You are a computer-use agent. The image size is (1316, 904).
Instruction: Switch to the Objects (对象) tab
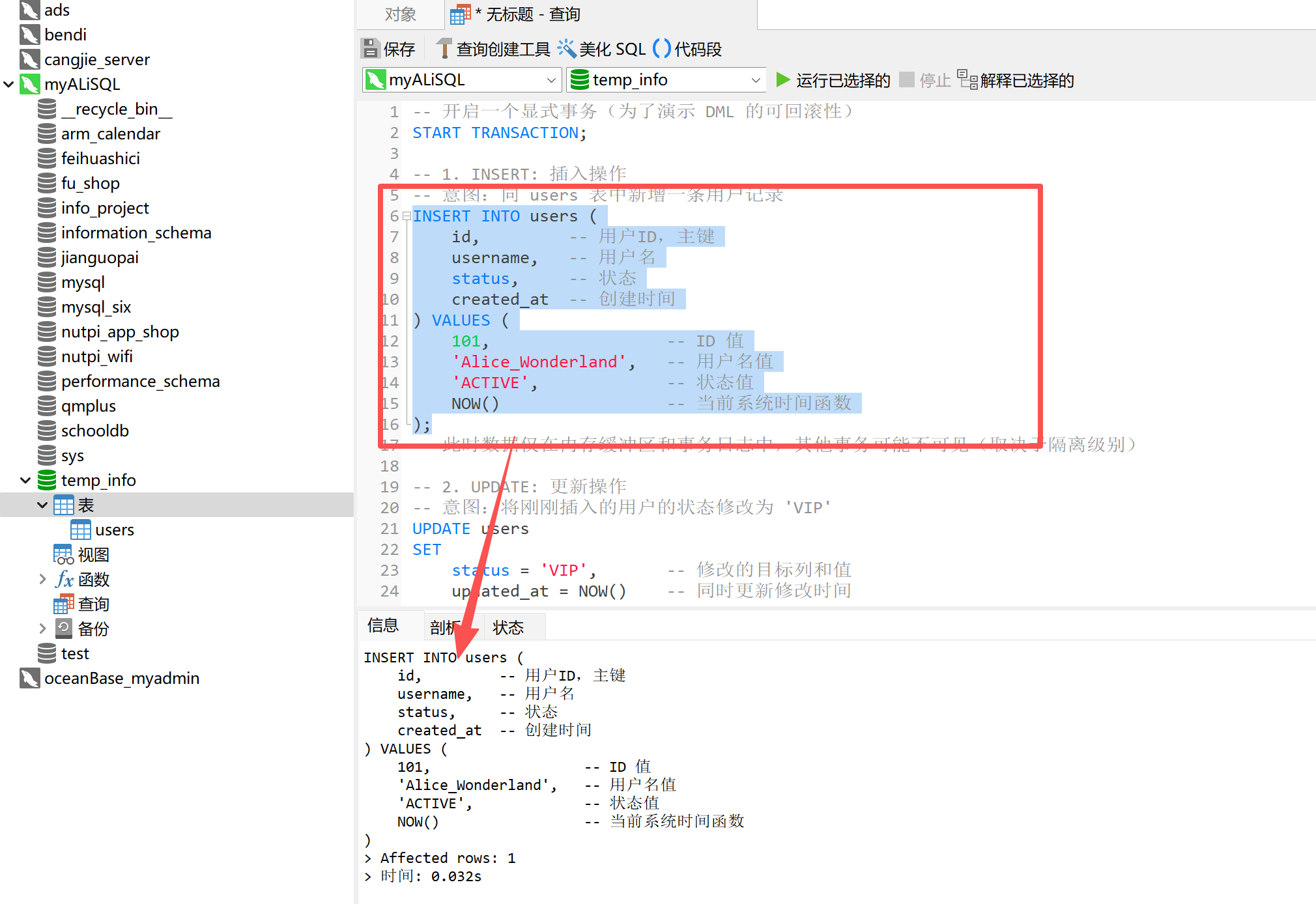[x=400, y=14]
